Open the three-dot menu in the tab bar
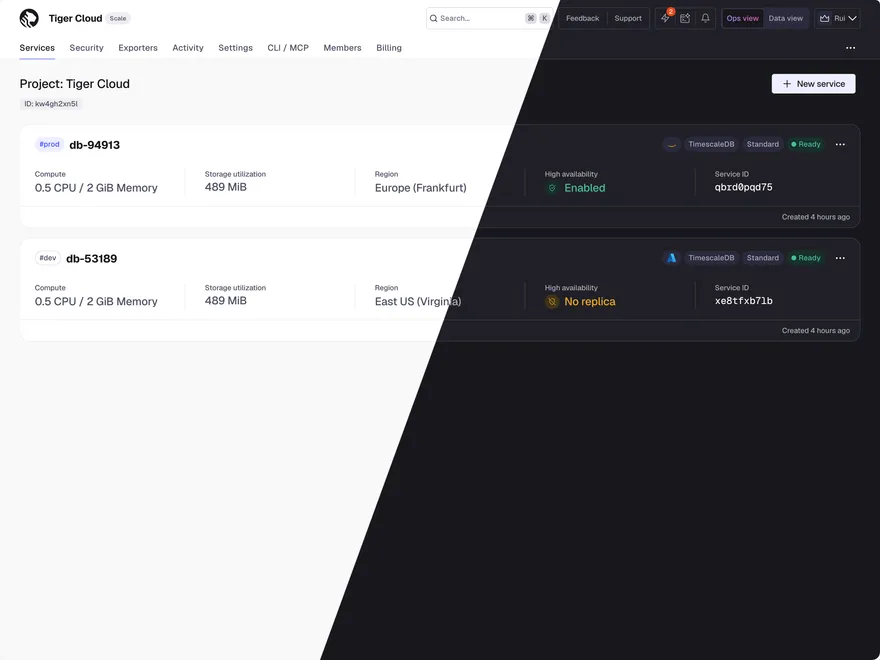The height and width of the screenshot is (660, 880). [x=850, y=48]
